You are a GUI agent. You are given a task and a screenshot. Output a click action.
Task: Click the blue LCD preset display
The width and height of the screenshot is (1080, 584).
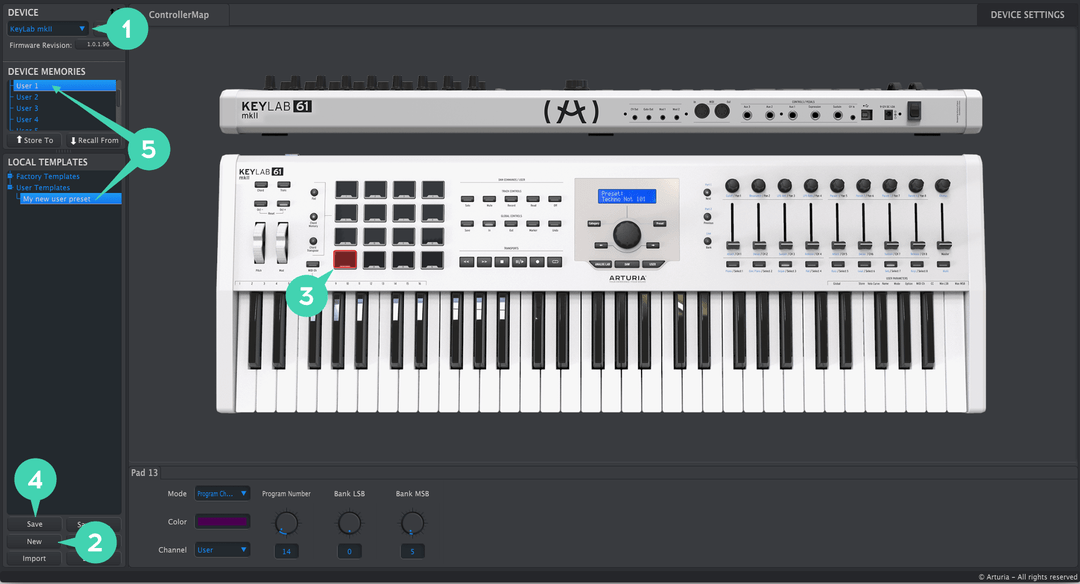coord(626,196)
